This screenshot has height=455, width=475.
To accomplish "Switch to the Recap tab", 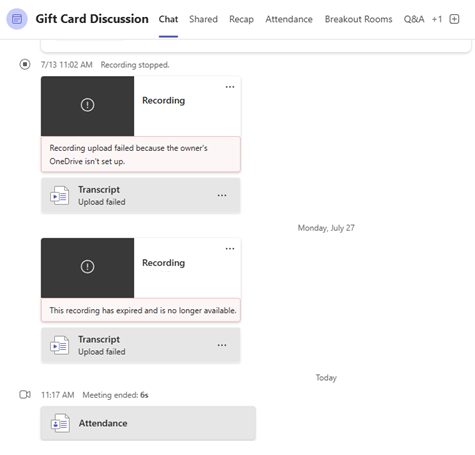I will tap(241, 19).
